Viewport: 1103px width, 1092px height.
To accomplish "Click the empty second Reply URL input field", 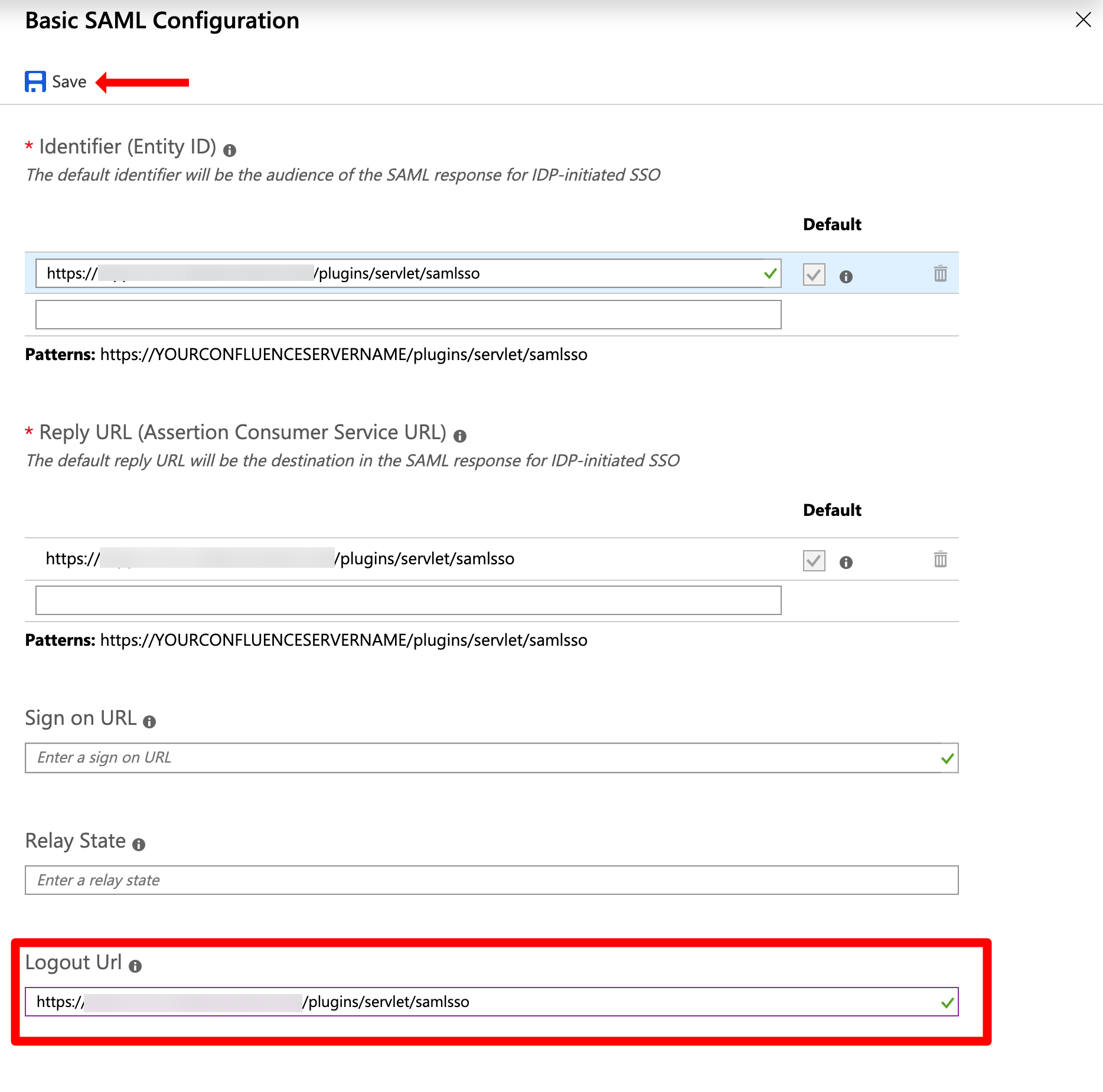I will tap(409, 600).
